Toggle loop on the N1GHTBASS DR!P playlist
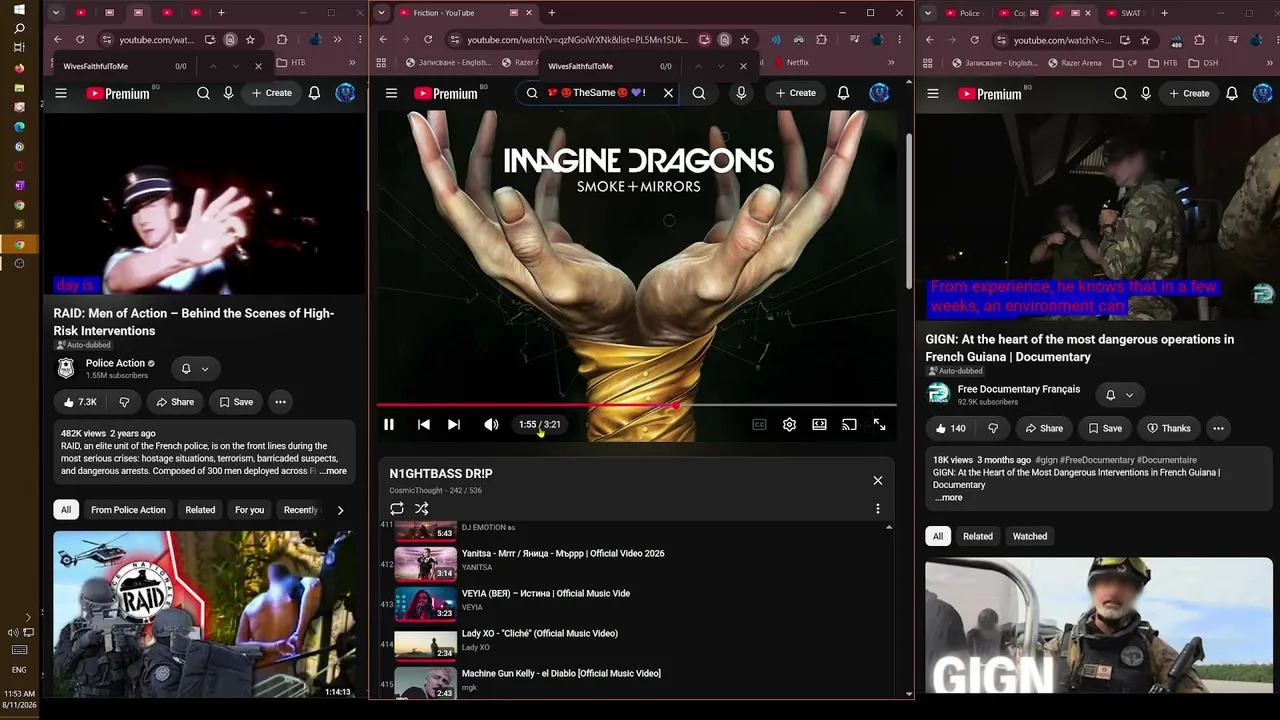The image size is (1280, 720). pos(397,509)
